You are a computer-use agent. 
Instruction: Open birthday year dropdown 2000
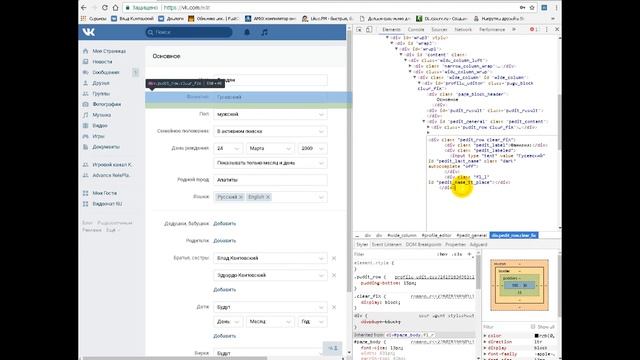click(312, 149)
